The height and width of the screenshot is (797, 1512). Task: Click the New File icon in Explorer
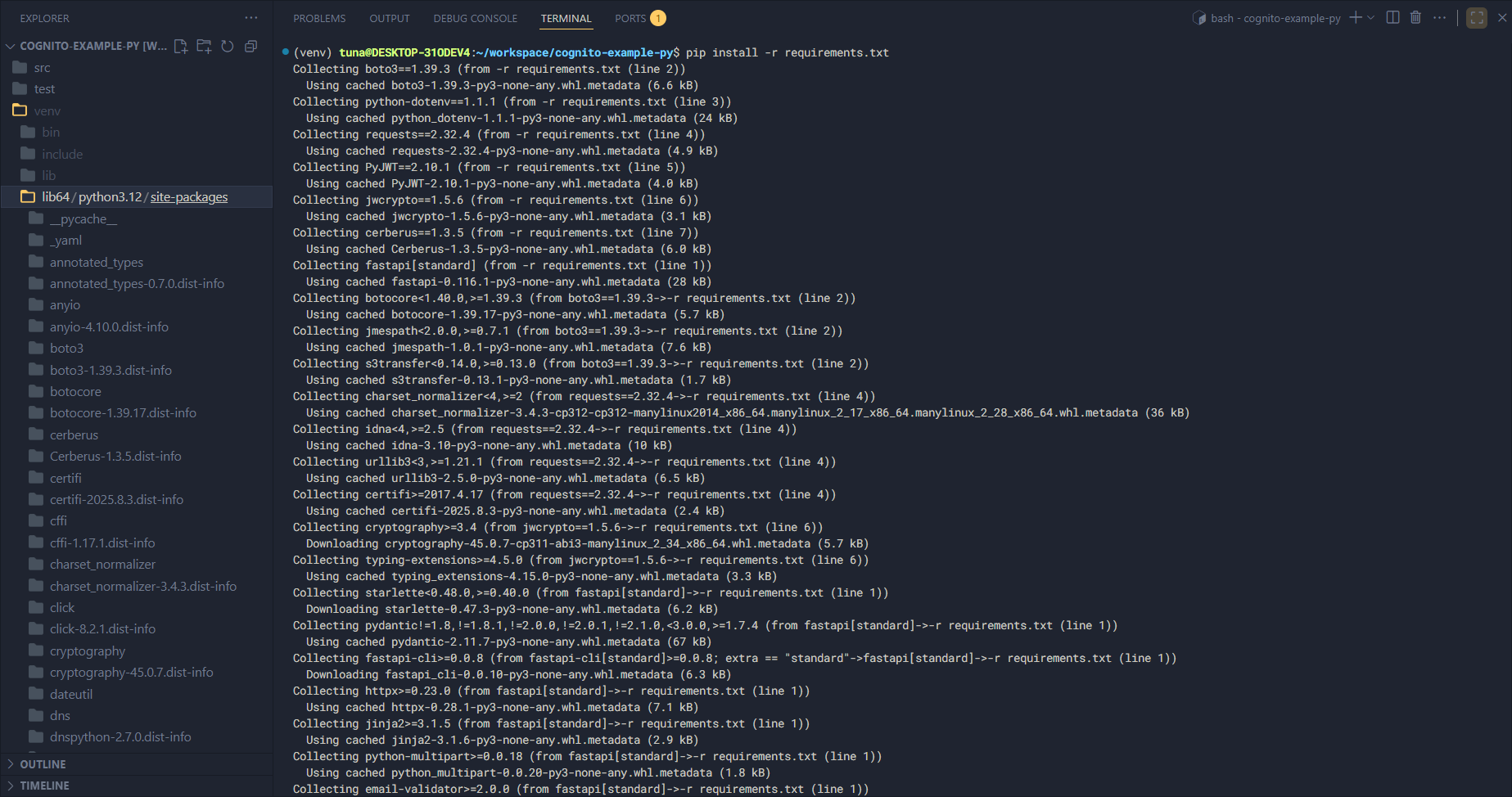pos(181,47)
